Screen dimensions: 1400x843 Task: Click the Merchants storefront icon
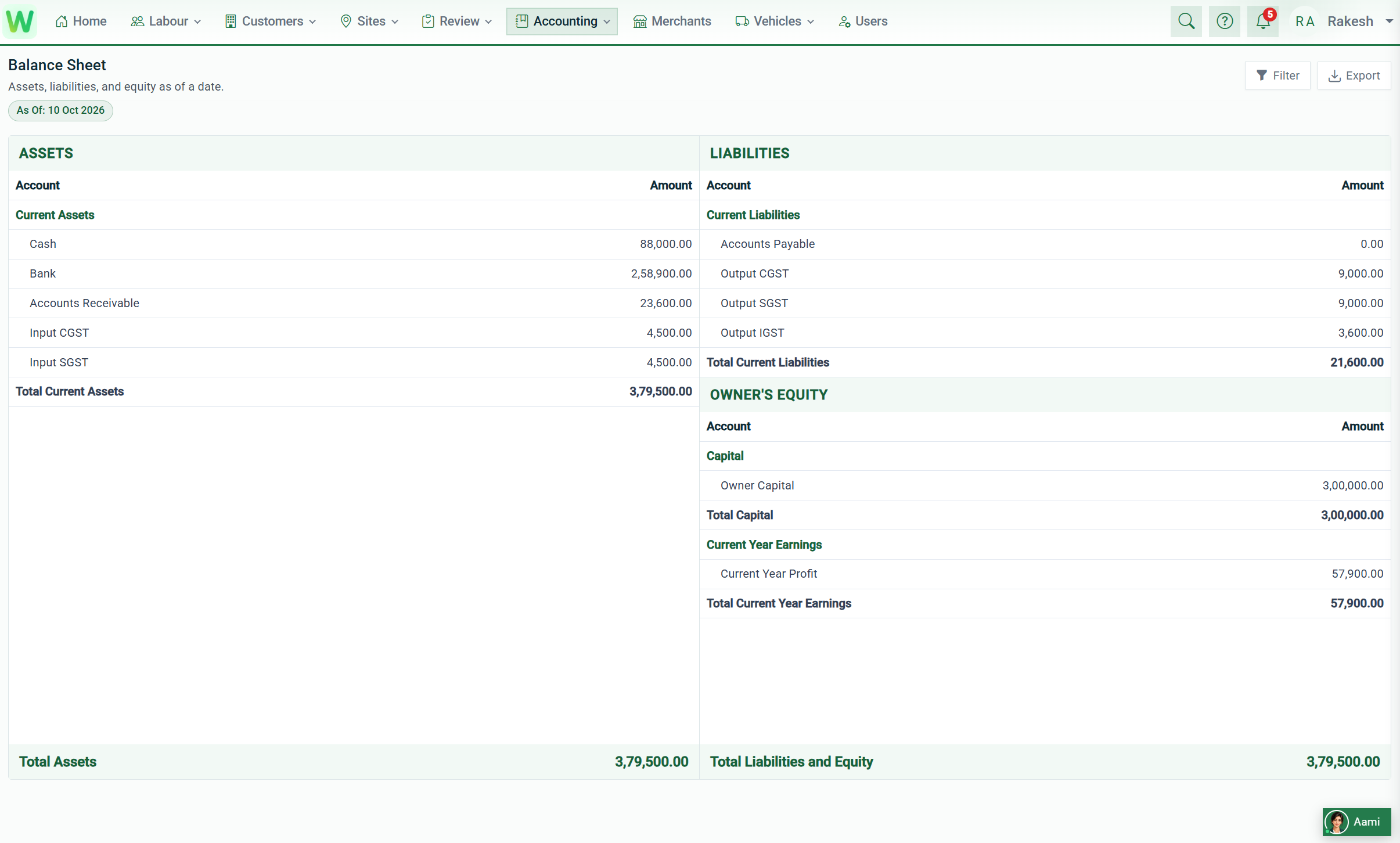pyautogui.click(x=640, y=21)
